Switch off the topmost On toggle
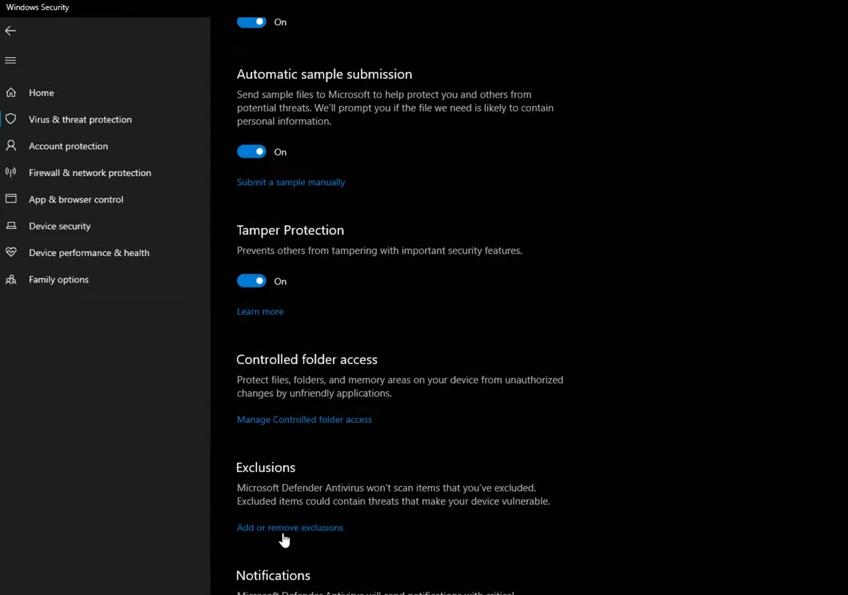 252,22
